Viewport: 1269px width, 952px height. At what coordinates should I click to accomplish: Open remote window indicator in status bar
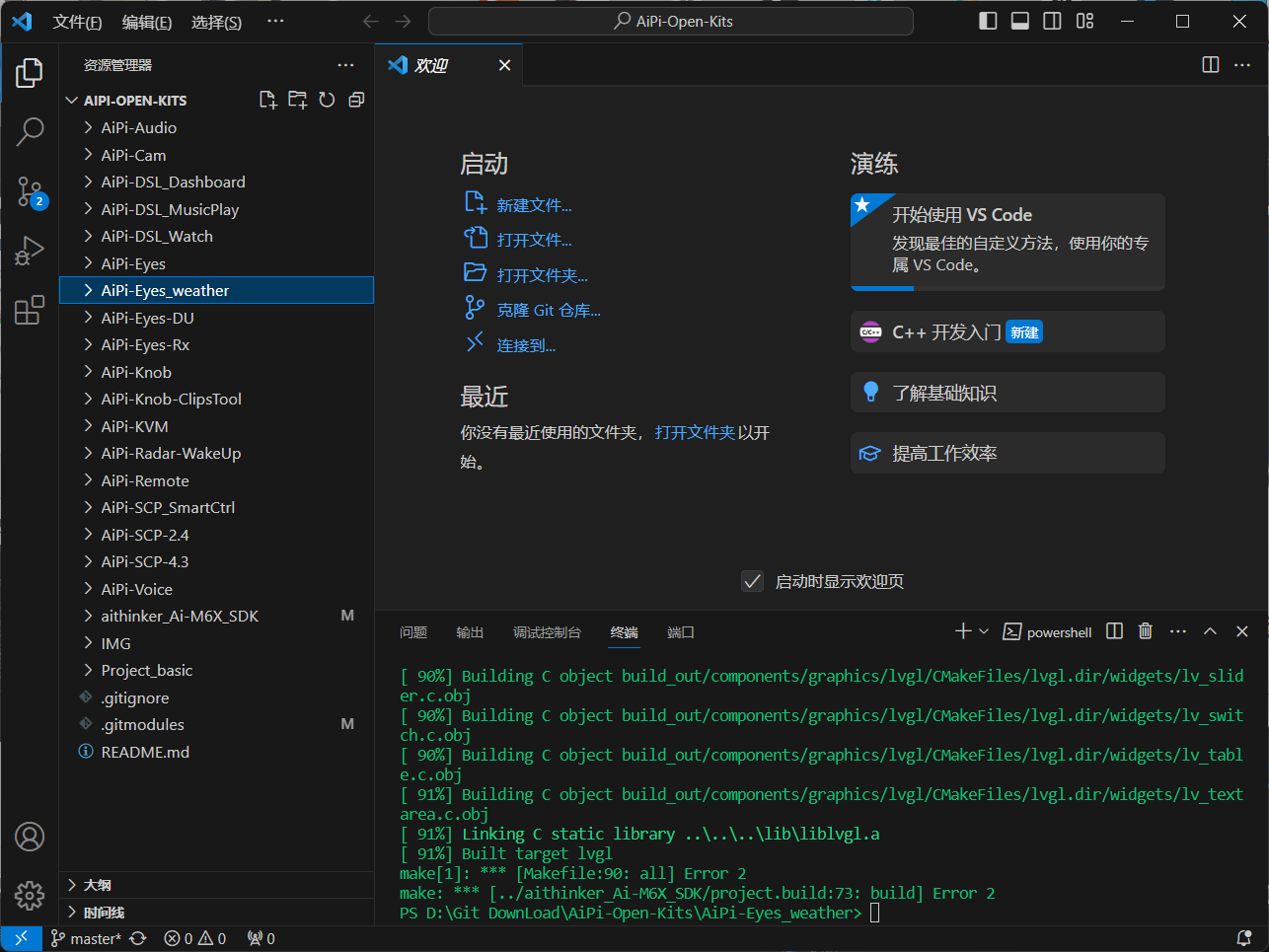21,939
